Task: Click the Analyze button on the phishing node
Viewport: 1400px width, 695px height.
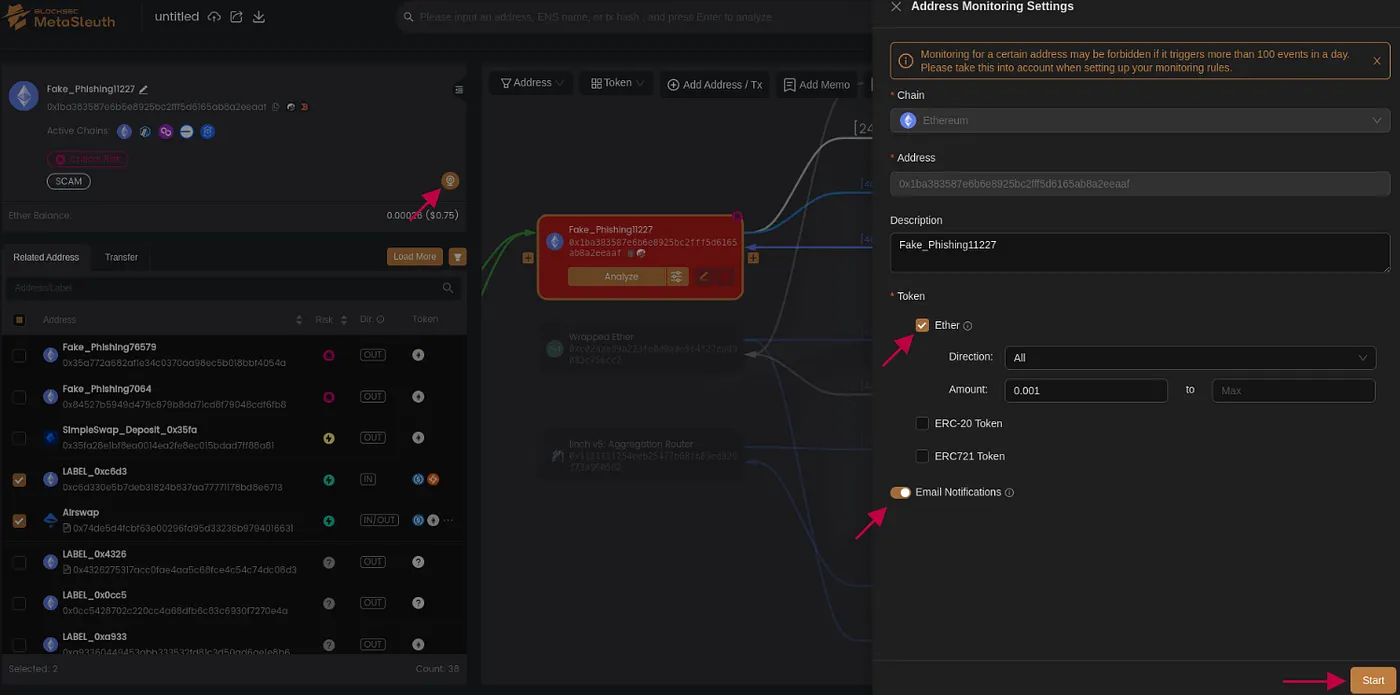Action: pyautogui.click(x=620, y=276)
